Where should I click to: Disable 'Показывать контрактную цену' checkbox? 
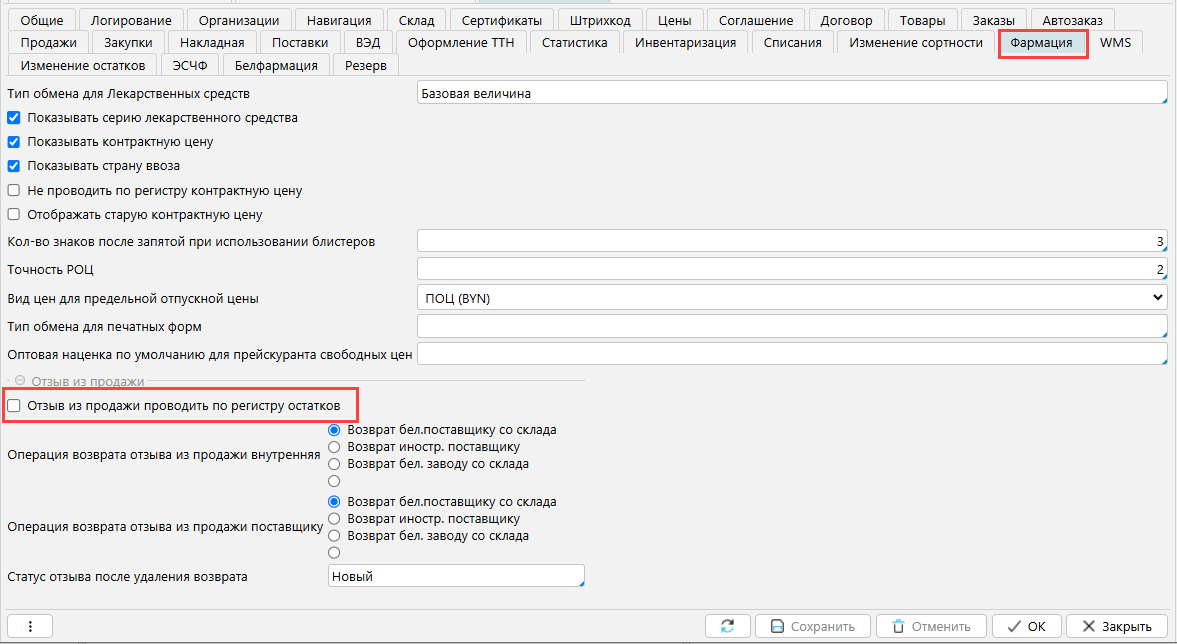[14, 142]
